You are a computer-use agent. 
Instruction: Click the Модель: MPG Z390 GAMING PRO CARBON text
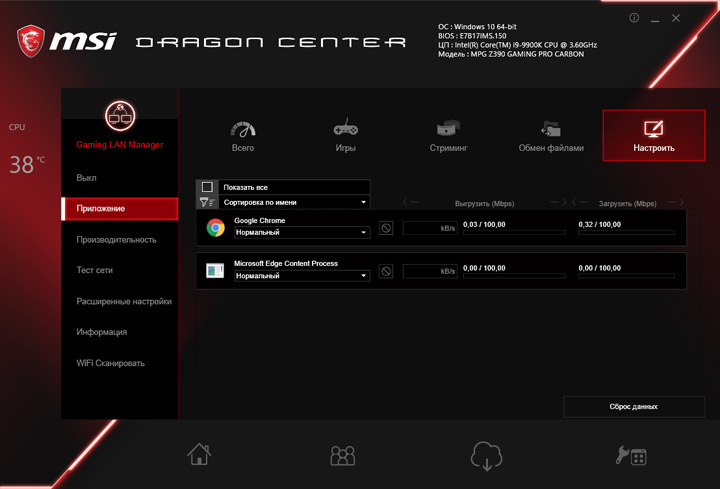point(511,54)
